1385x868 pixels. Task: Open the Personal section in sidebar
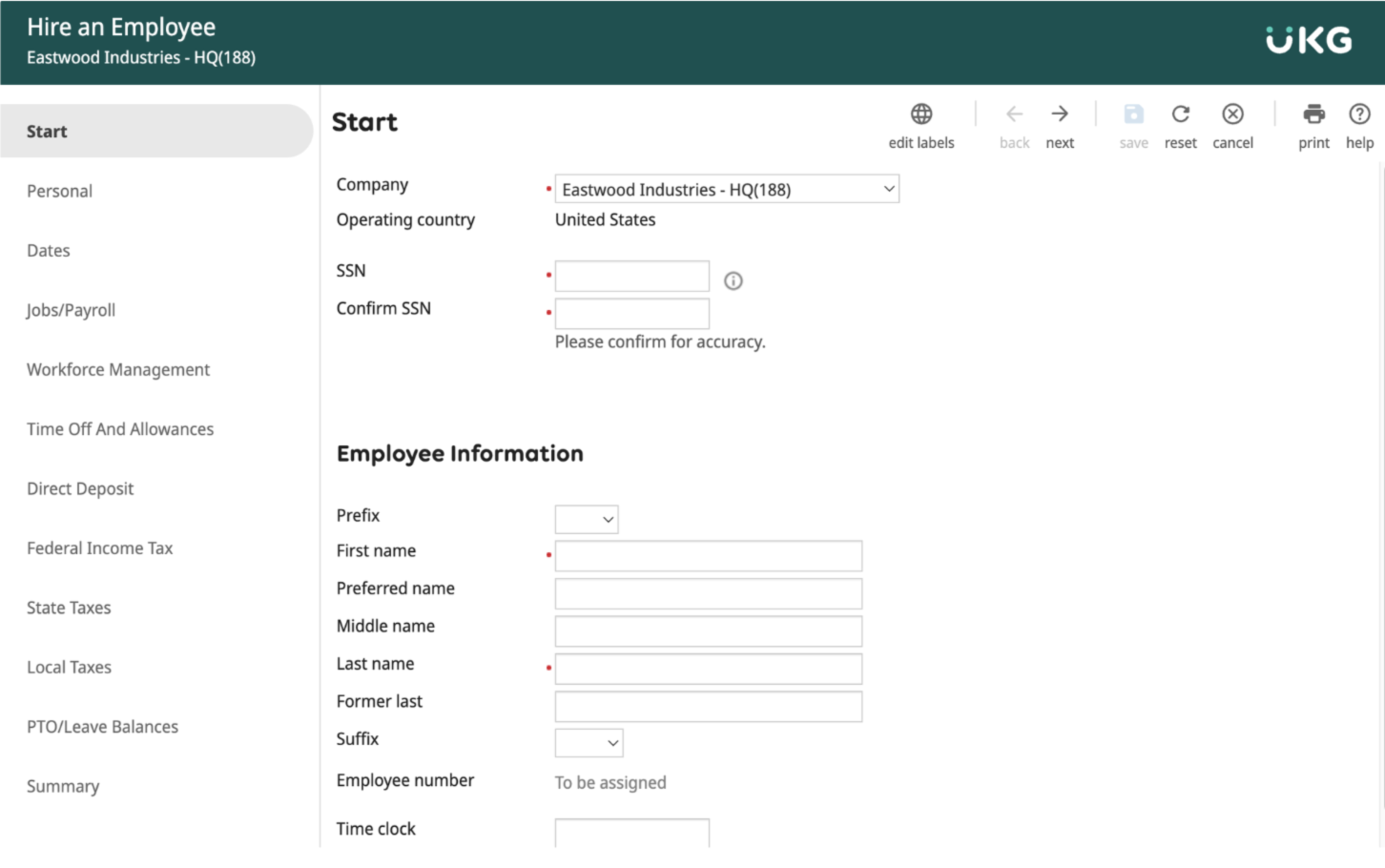(60, 191)
